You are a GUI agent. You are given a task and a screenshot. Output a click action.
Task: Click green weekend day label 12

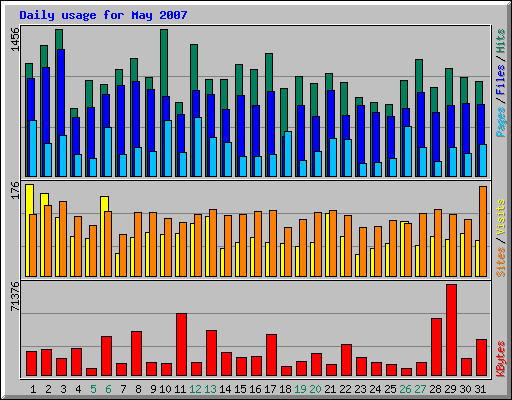(195, 389)
